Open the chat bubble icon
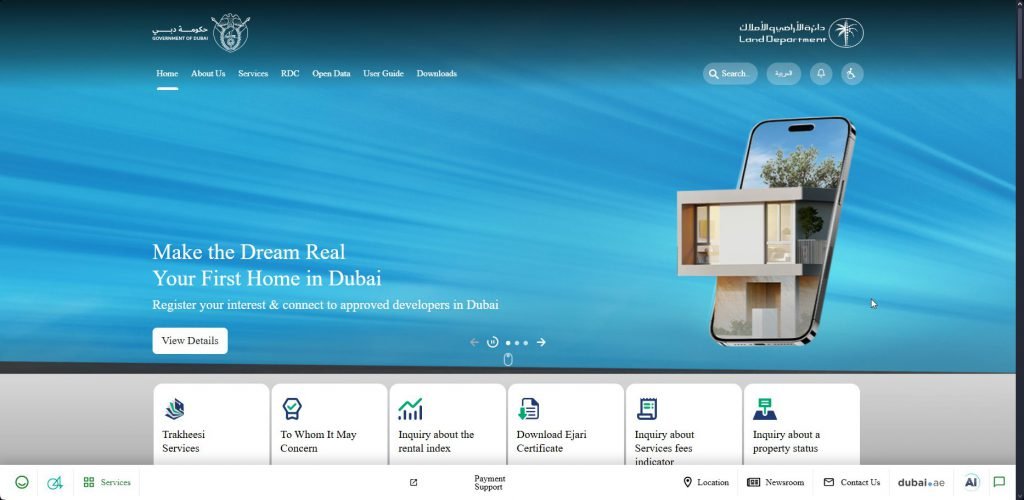The height and width of the screenshot is (500, 1024). 999,482
